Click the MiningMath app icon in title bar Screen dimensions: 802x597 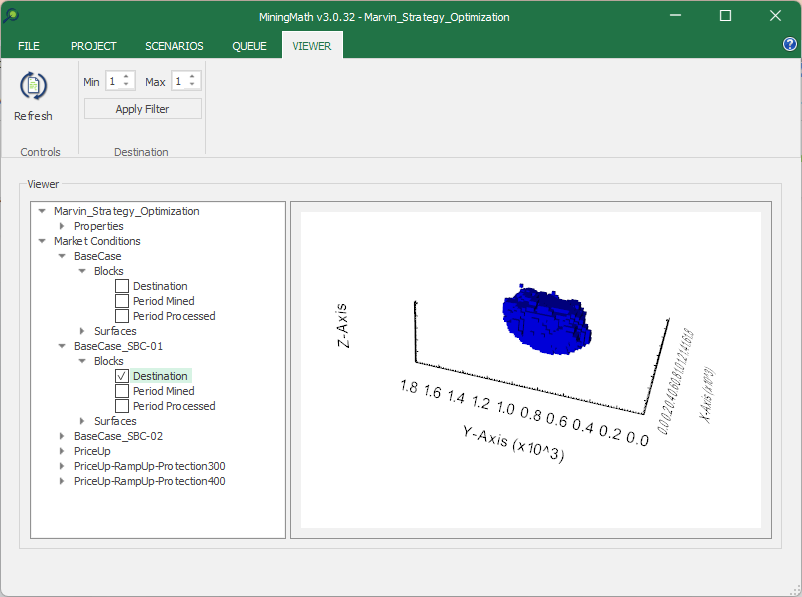pos(12,16)
